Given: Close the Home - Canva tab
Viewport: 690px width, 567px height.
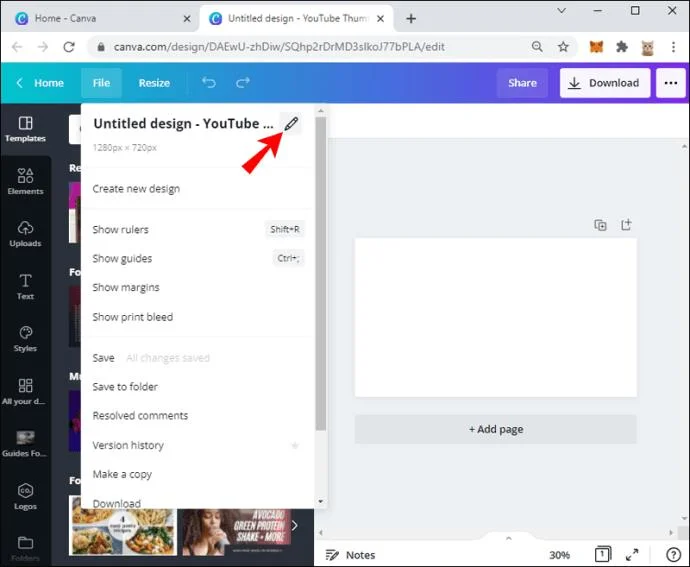Looking at the screenshot, I should point(187,18).
